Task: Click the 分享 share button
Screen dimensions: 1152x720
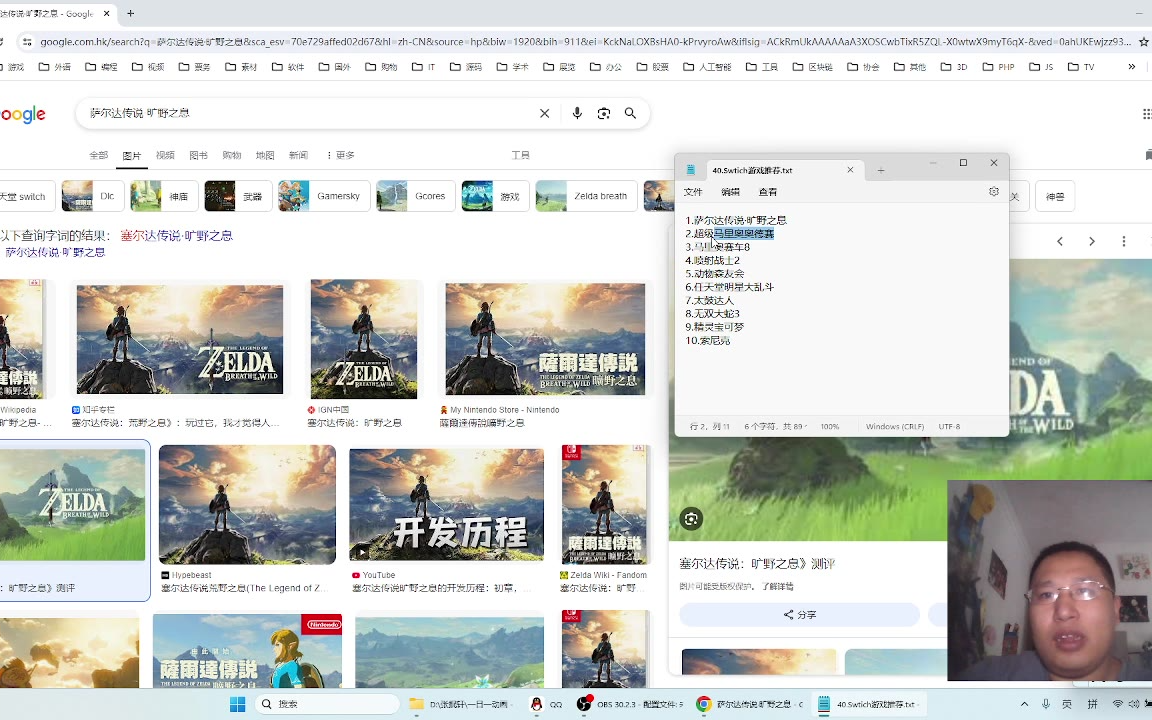Action: point(799,615)
